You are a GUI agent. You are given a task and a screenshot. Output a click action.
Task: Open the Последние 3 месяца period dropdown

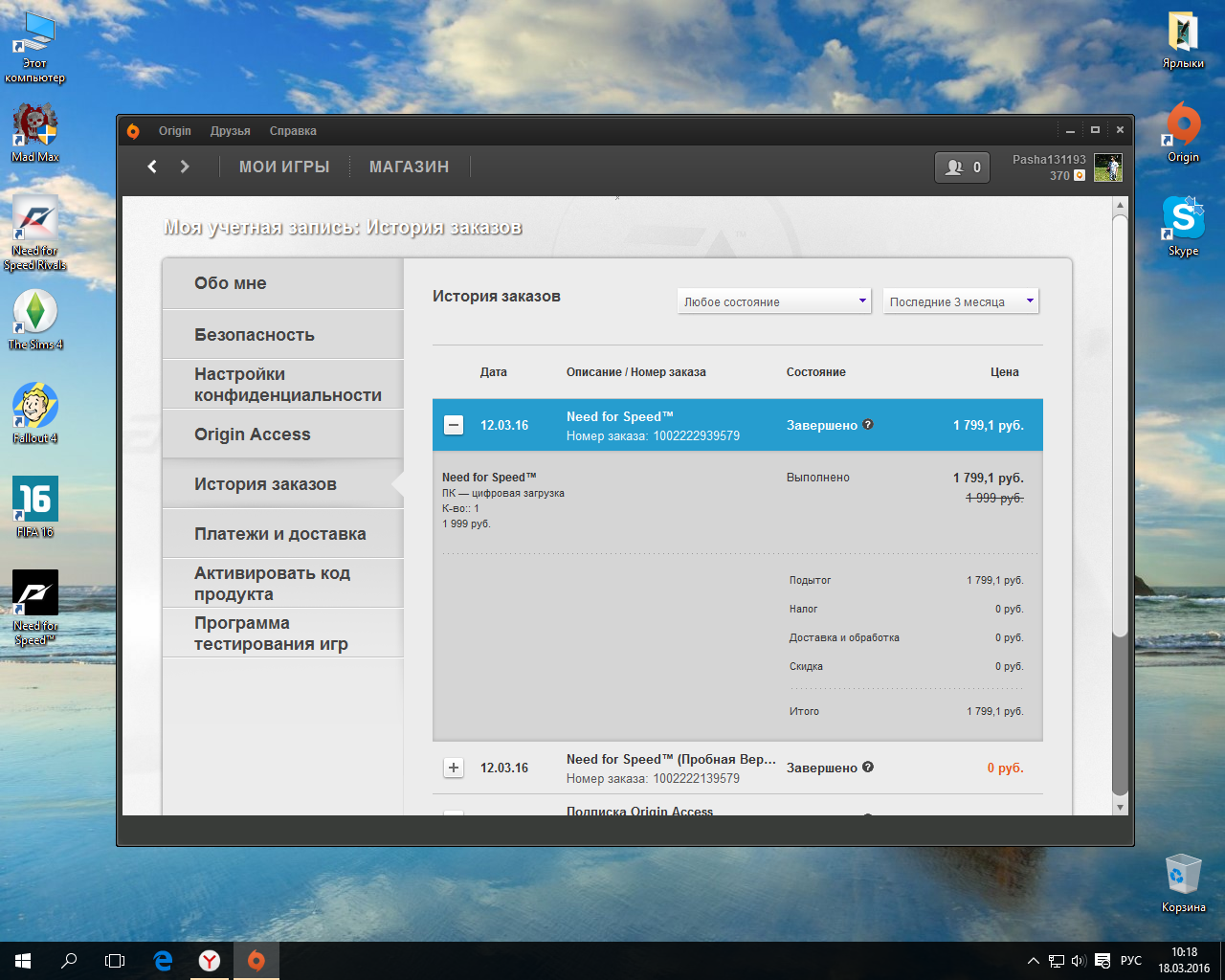click(x=961, y=301)
